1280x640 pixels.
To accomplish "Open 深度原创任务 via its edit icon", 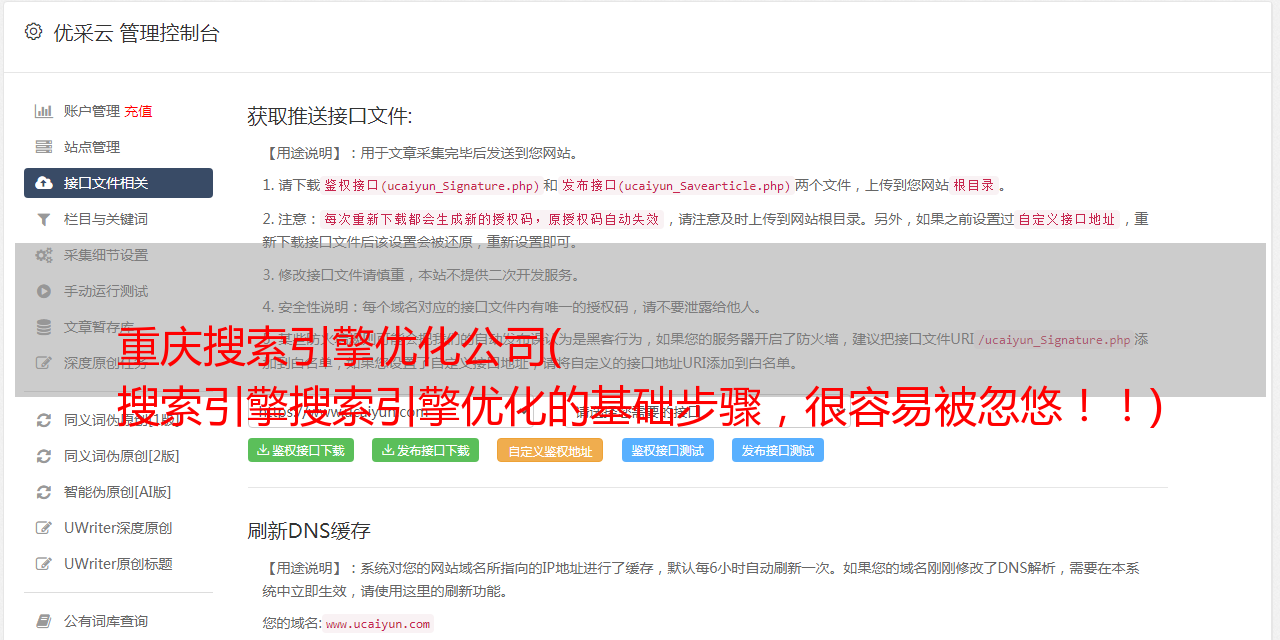I will [x=44, y=363].
